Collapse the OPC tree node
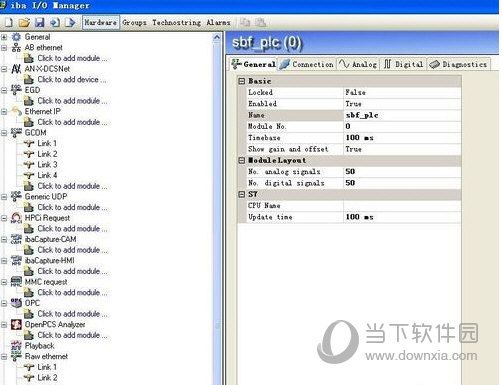The height and width of the screenshot is (385, 502). click(x=4, y=303)
